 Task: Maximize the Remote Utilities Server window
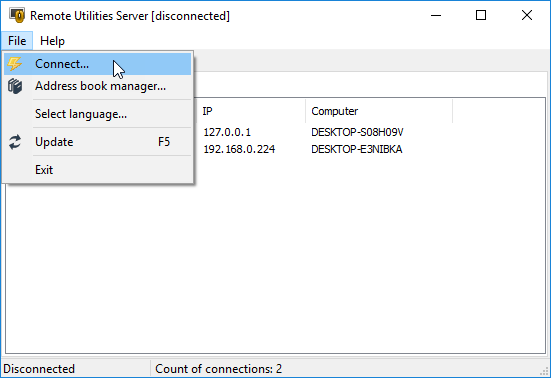(481, 15)
